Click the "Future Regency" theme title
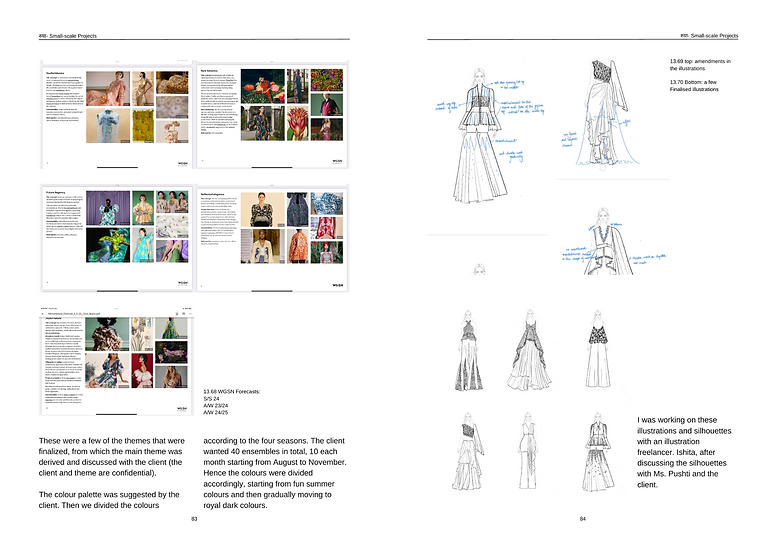The width and height of the screenshot is (777, 549). 56,192
